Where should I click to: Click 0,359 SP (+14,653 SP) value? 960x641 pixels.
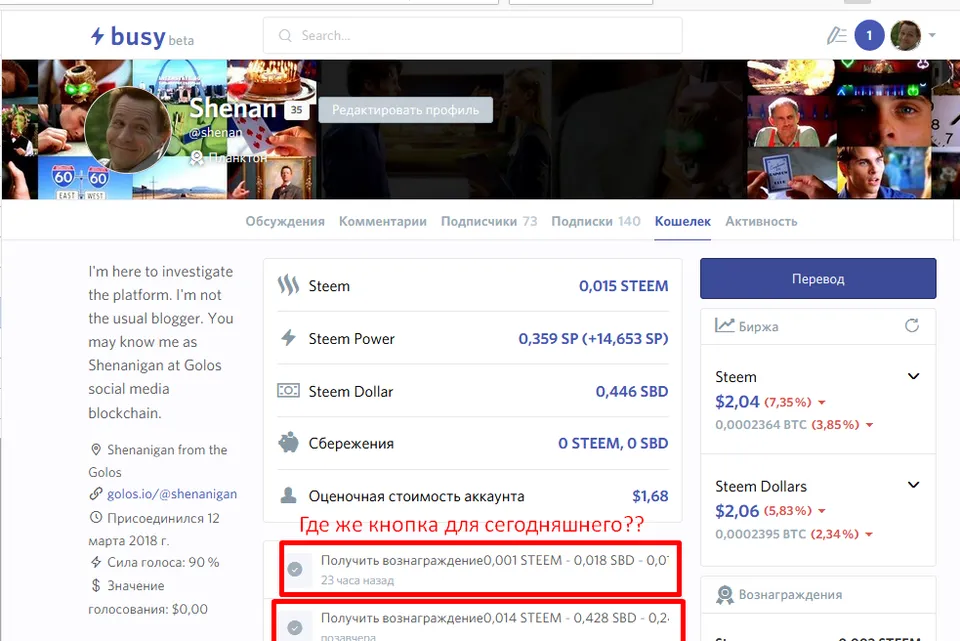click(x=593, y=339)
